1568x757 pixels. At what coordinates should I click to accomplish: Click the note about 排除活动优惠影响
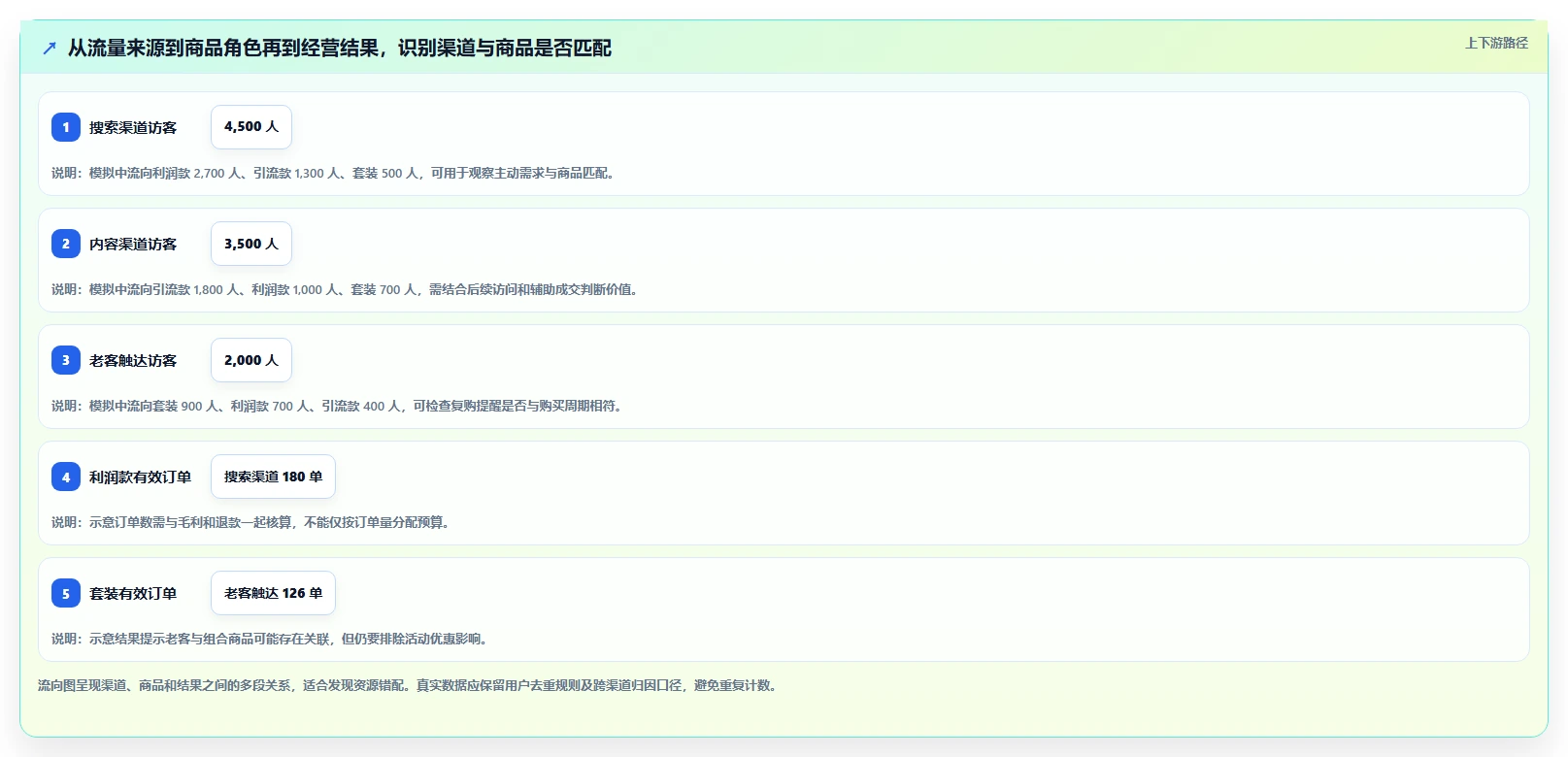272,639
